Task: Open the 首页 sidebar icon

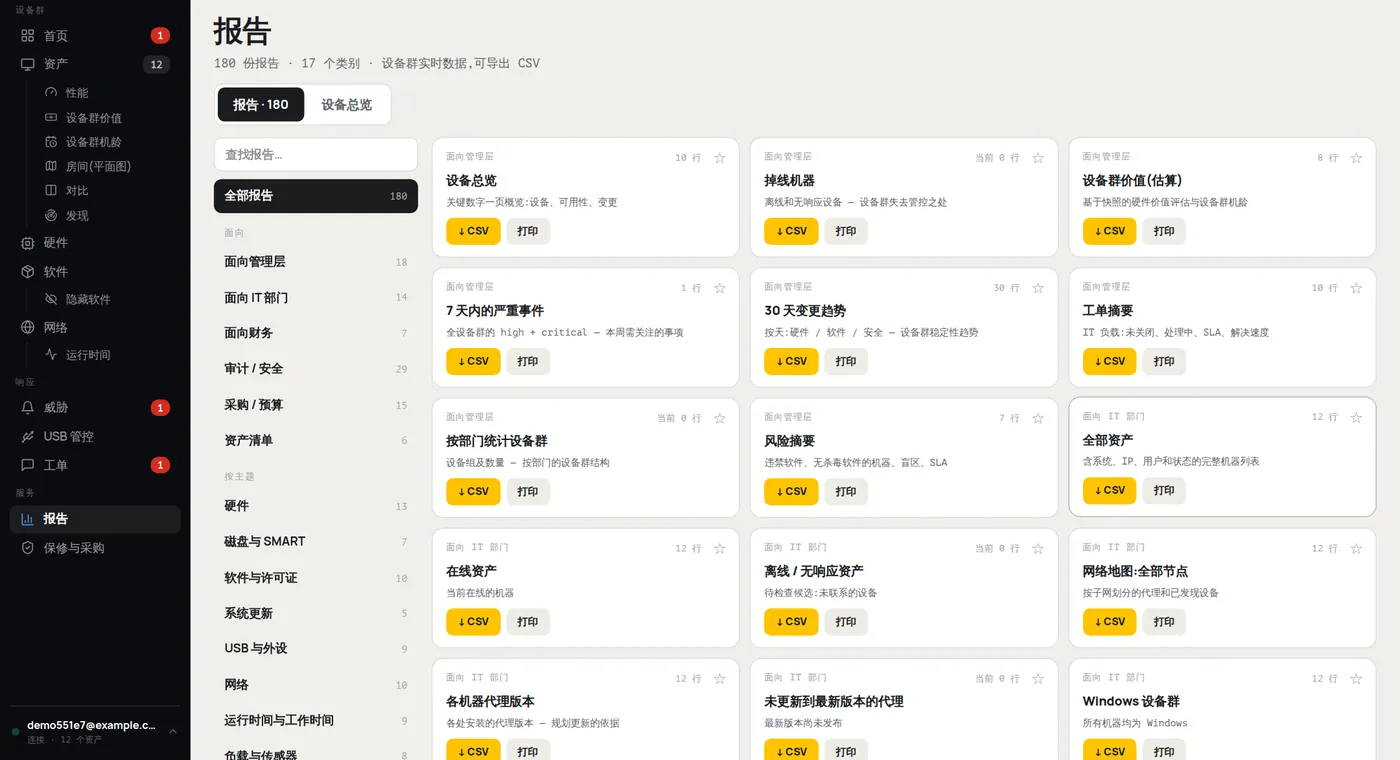Action: pos(28,36)
